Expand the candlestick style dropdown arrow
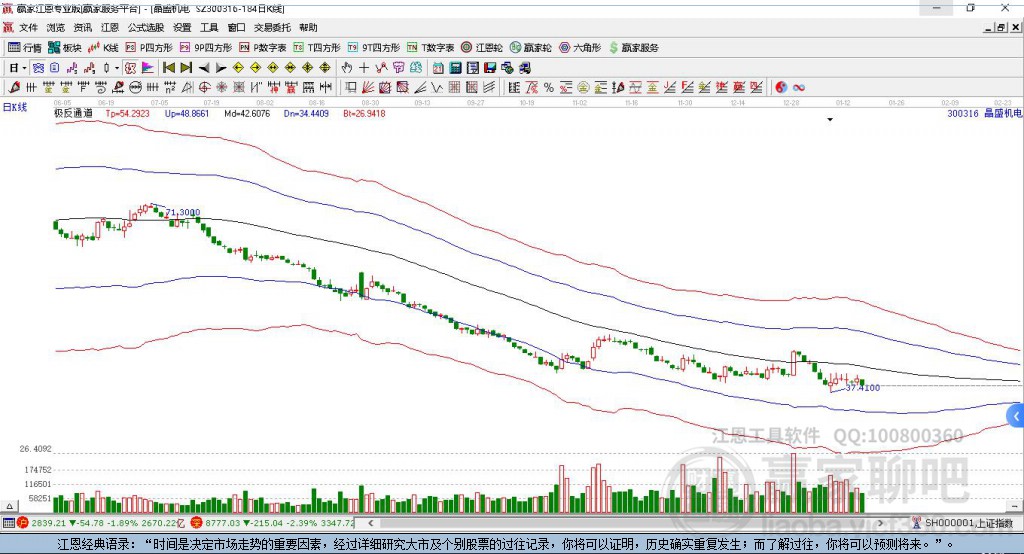This screenshot has height=554, width=1024. (117, 68)
